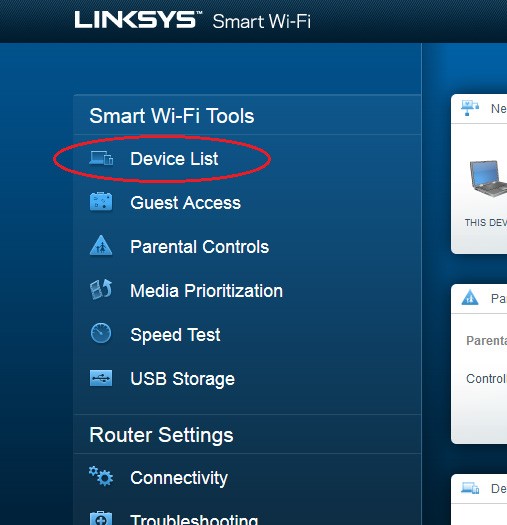
Task: Select Parental Controls from the tools menu
Action: tap(200, 247)
